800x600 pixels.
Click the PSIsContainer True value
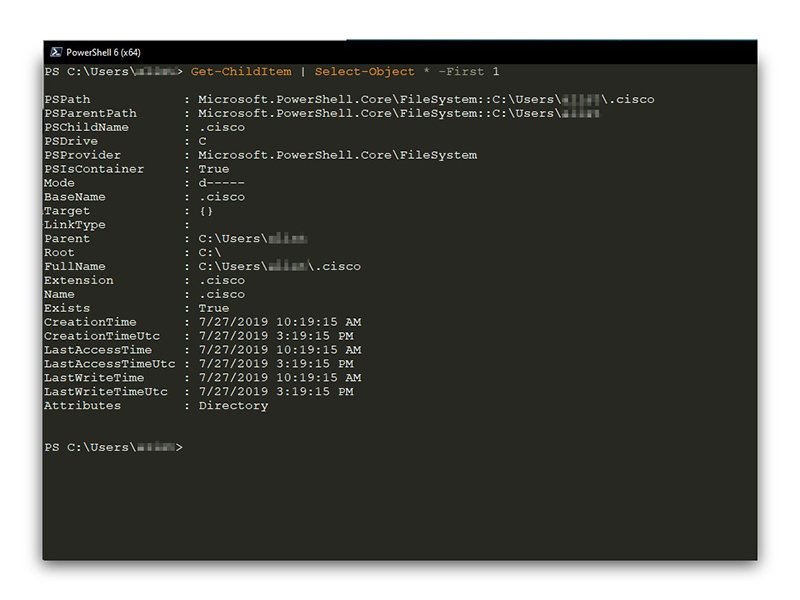(213, 170)
